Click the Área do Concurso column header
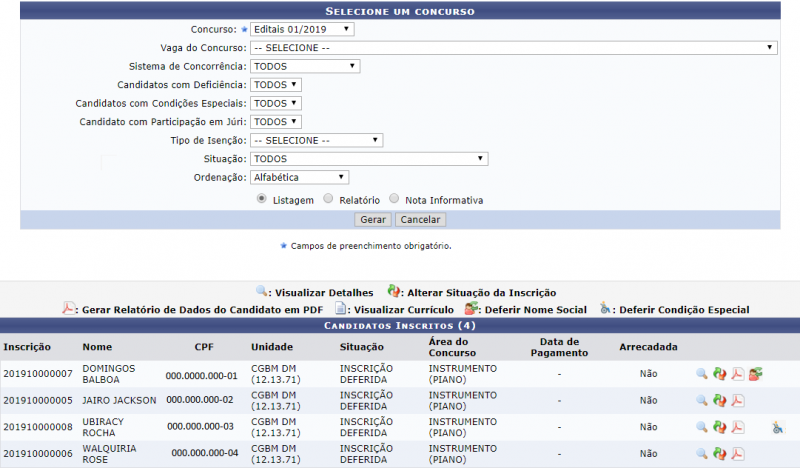The width and height of the screenshot is (800, 468). pyautogui.click(x=452, y=347)
